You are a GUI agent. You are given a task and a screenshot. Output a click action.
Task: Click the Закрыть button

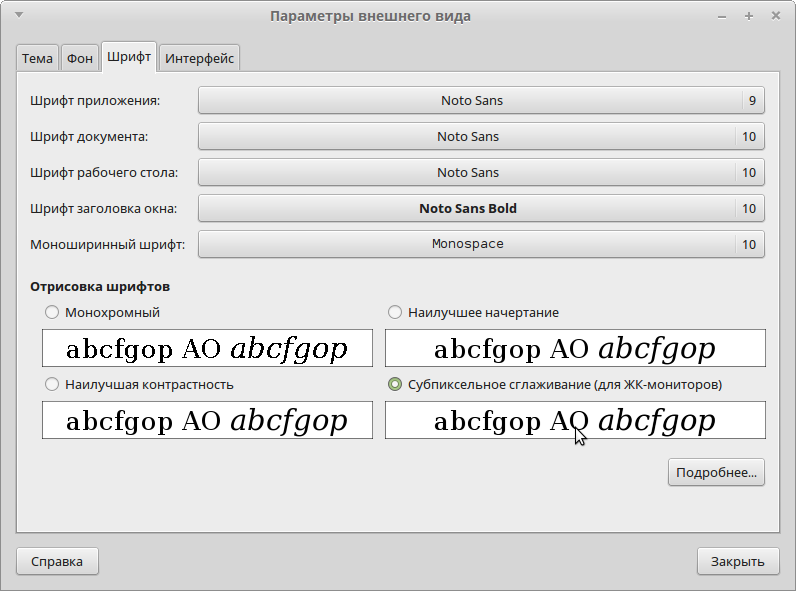737,561
